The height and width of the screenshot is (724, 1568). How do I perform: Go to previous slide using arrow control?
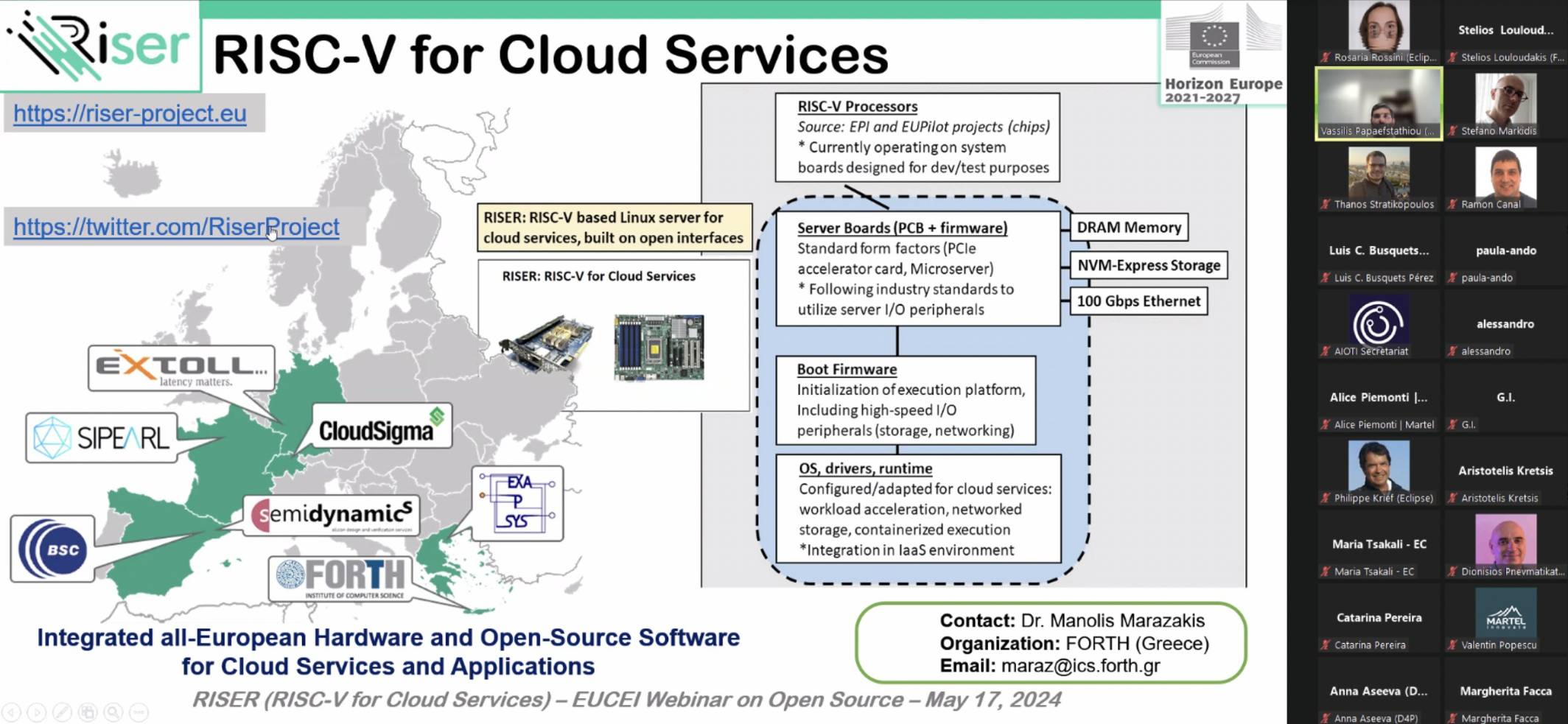tap(12, 712)
